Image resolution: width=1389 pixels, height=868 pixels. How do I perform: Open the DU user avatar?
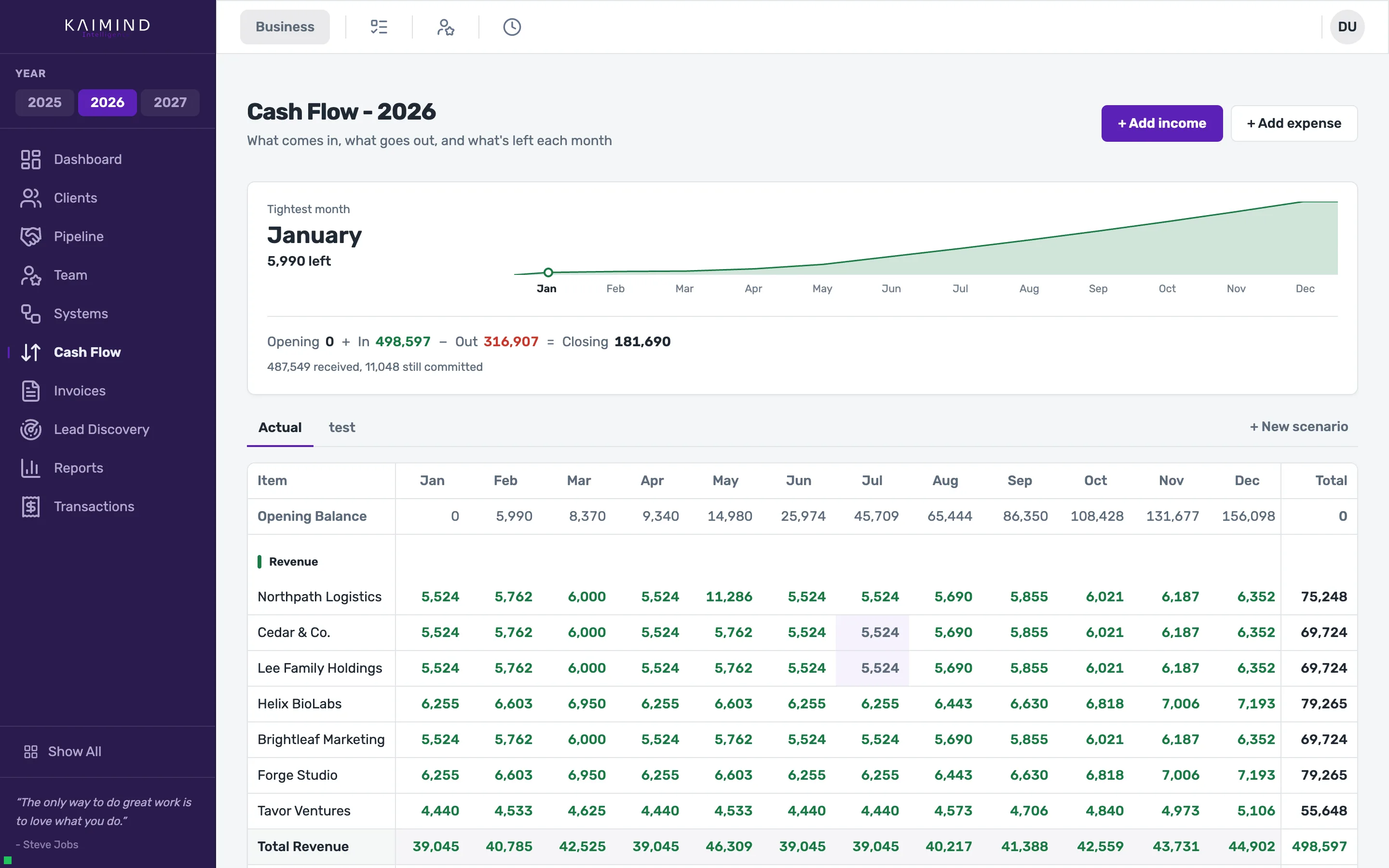(1347, 27)
